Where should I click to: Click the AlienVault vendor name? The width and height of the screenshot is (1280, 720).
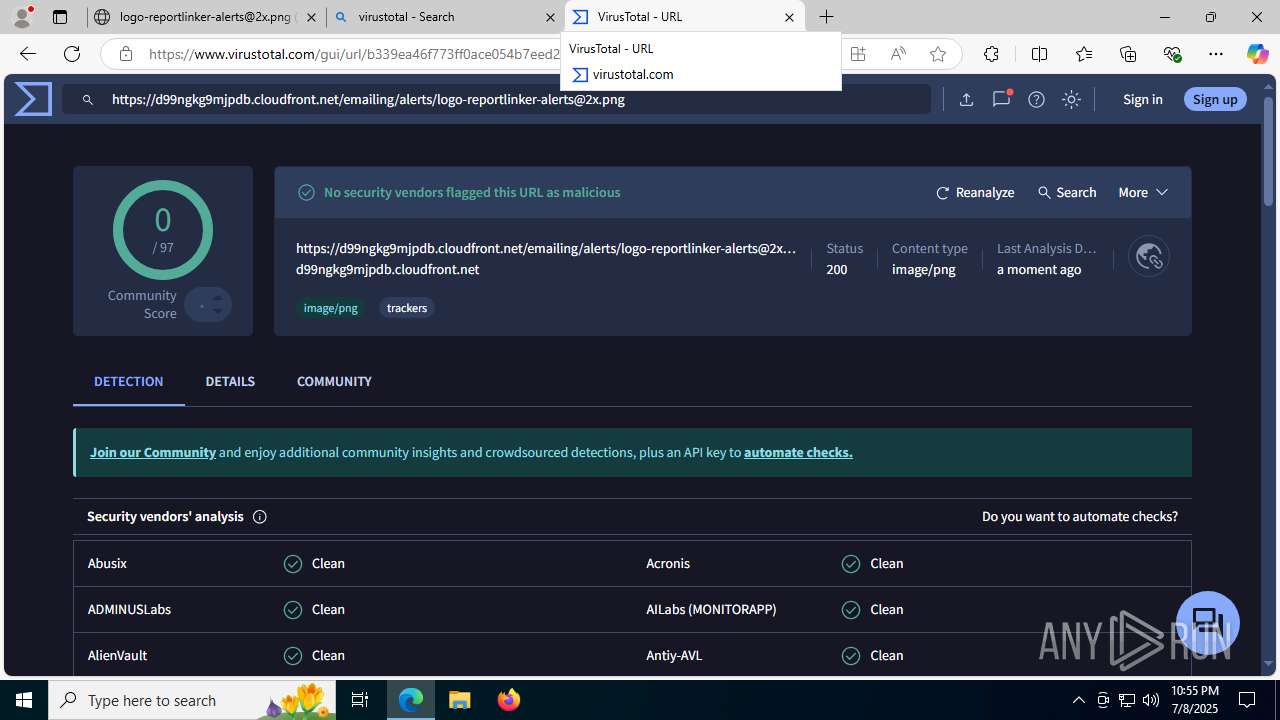(118, 655)
